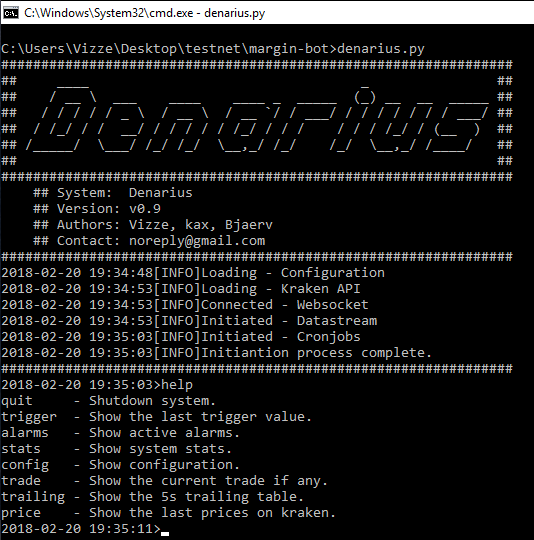Click the 'trigger' command in help list
This screenshot has height=540, width=534.
[x=29, y=417]
